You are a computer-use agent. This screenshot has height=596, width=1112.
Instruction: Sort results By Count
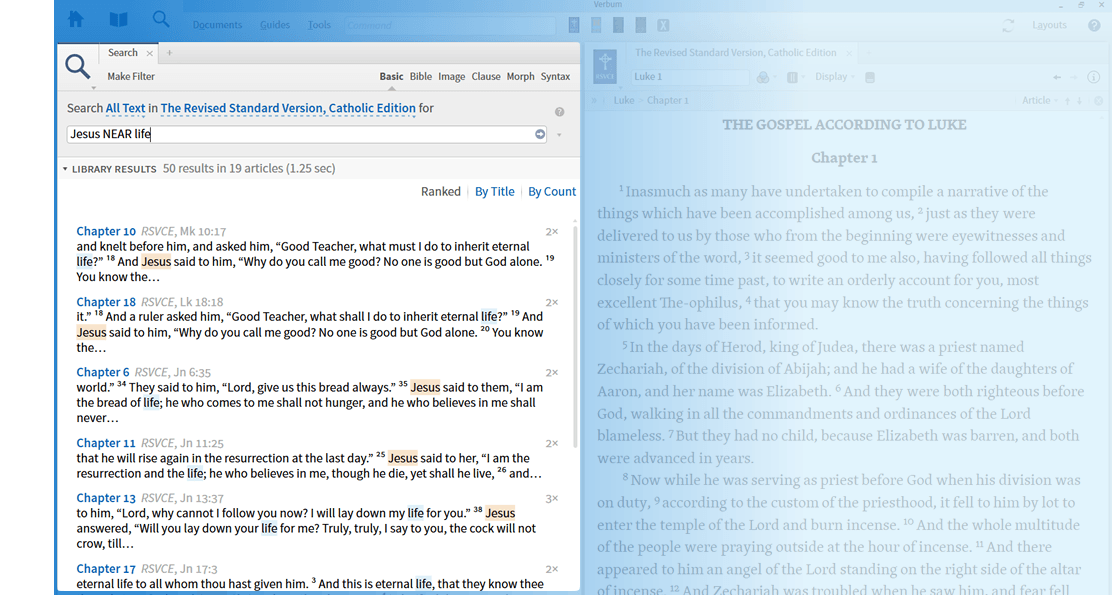[552, 192]
